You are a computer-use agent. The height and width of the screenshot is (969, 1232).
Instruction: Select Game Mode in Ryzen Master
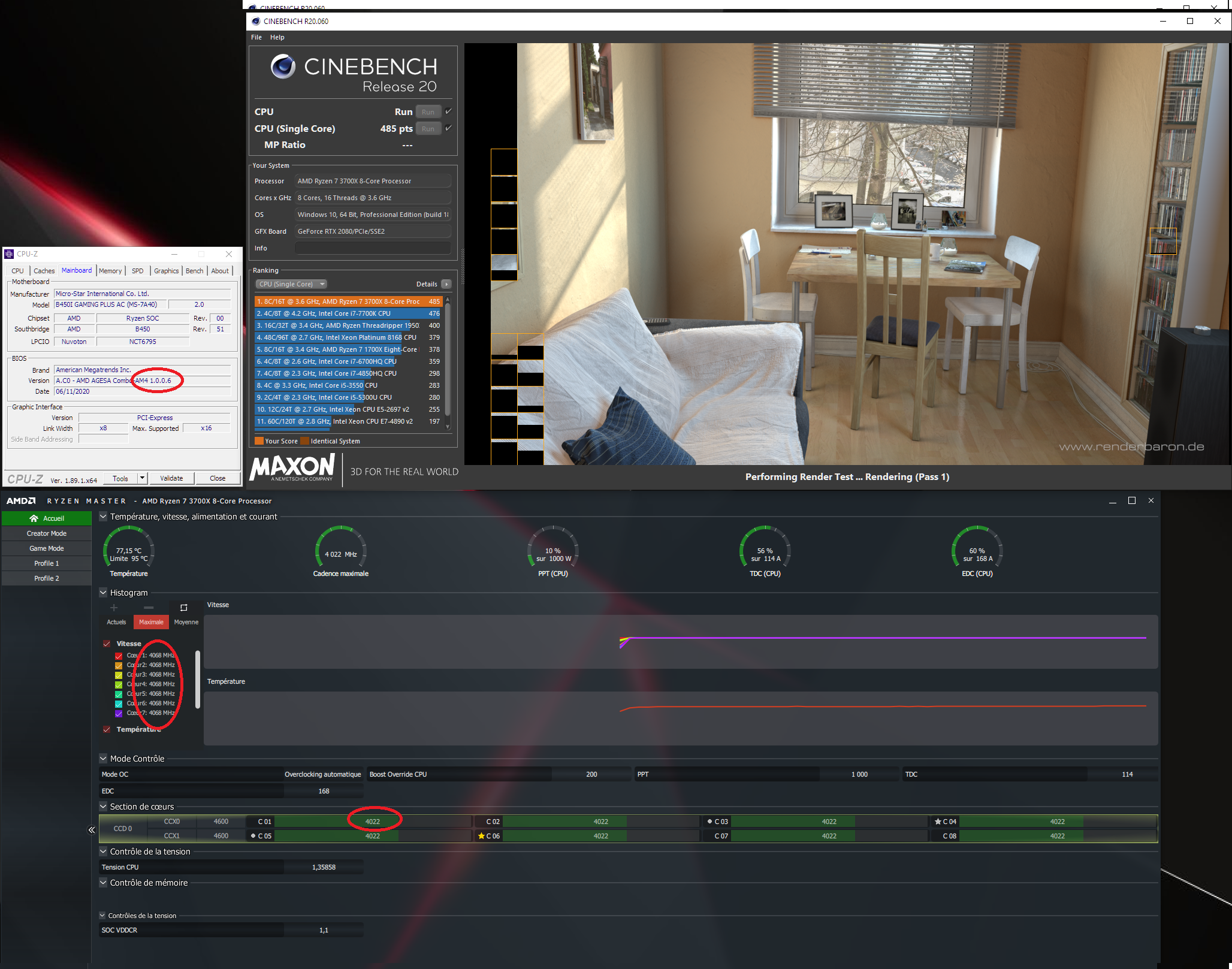tap(47, 548)
